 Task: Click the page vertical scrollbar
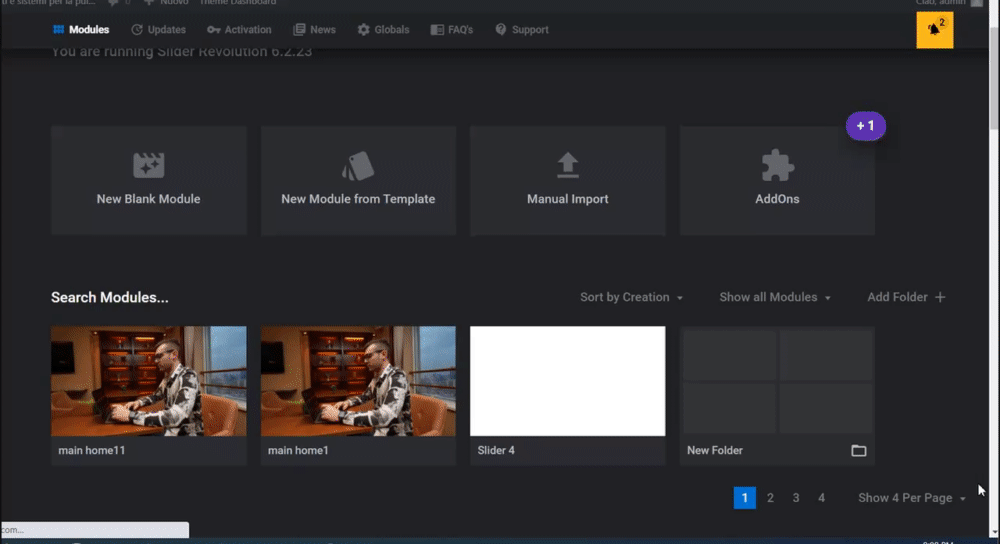(x=994, y=77)
